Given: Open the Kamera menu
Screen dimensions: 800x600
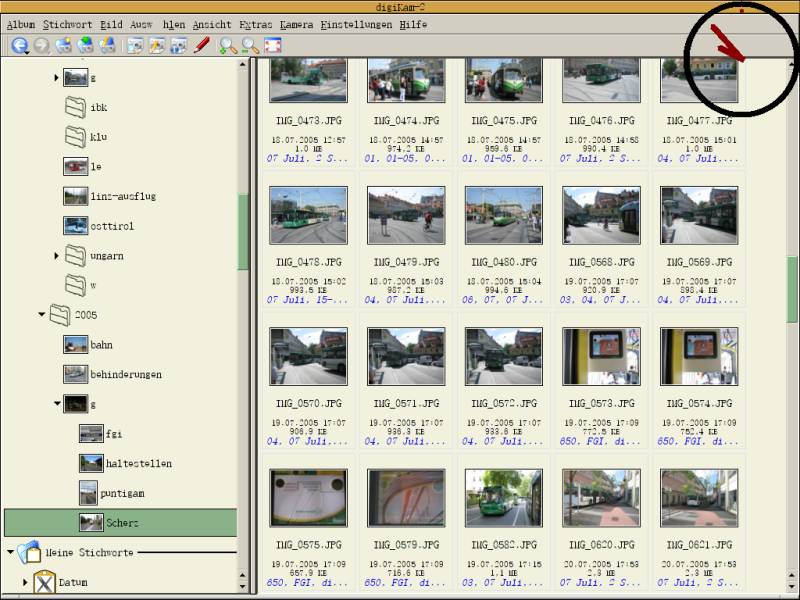Looking at the screenshot, I should (x=296, y=24).
